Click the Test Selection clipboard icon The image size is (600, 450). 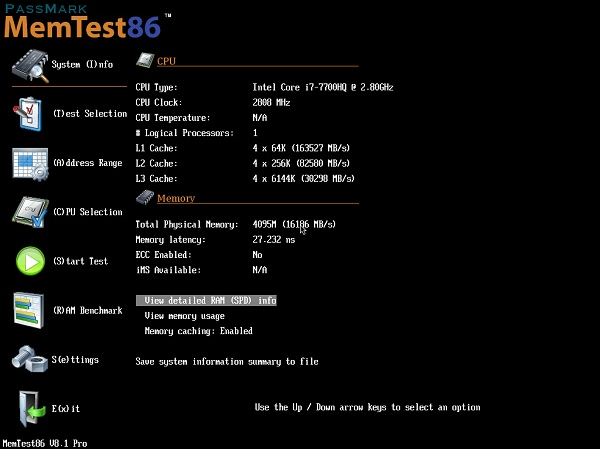click(x=28, y=114)
